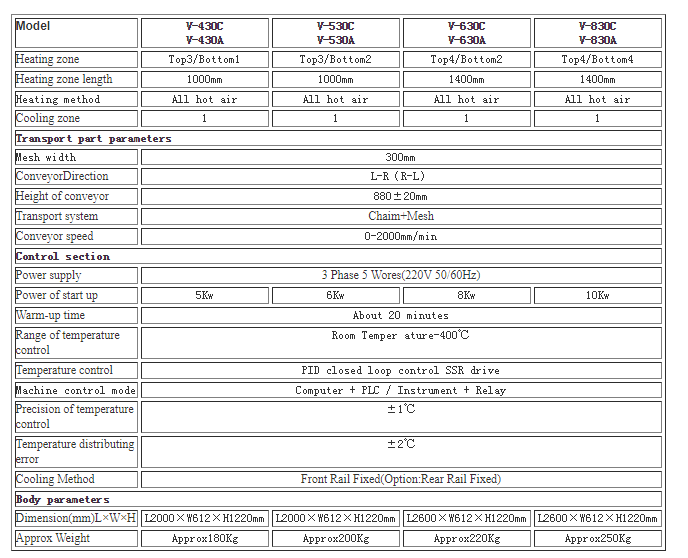
Task: Click the "Machine control mode" row label
Action: (x=75, y=390)
